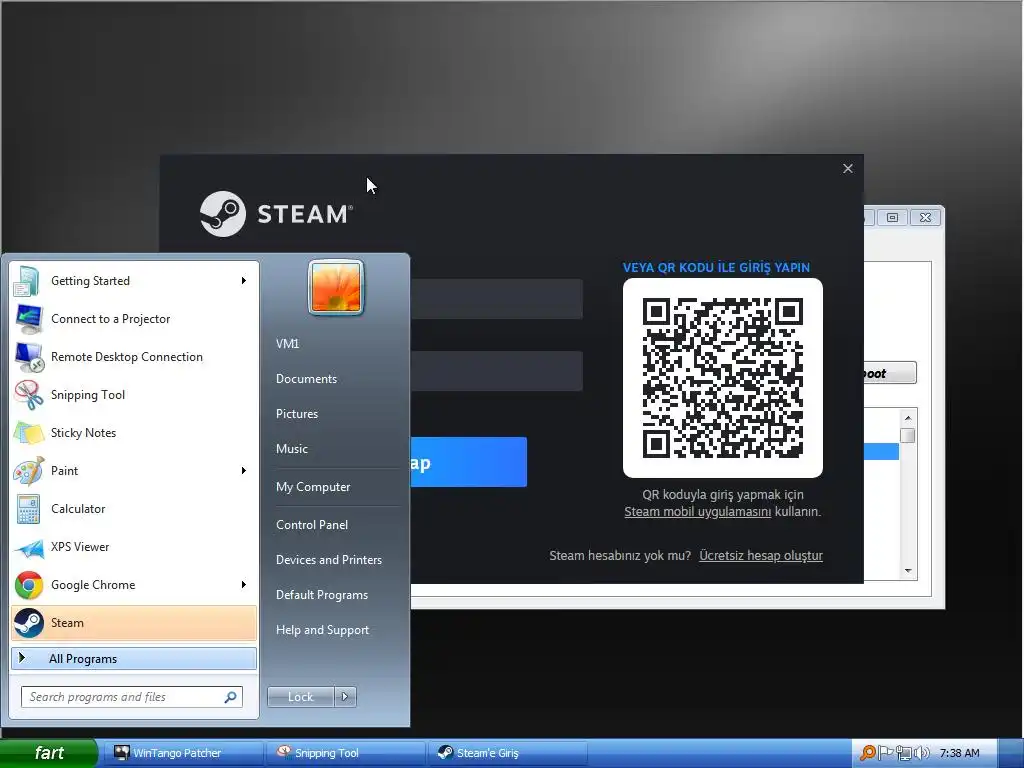Click the scrollbar thumb in WinTango Patcher list
The height and width of the screenshot is (768, 1024).
908,436
